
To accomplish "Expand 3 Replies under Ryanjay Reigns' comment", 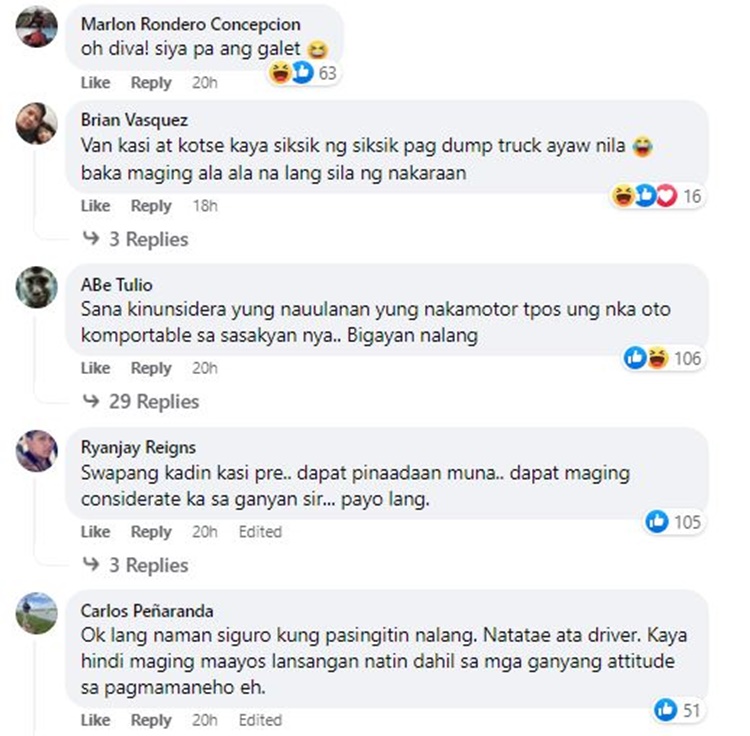I will tap(136, 565).
